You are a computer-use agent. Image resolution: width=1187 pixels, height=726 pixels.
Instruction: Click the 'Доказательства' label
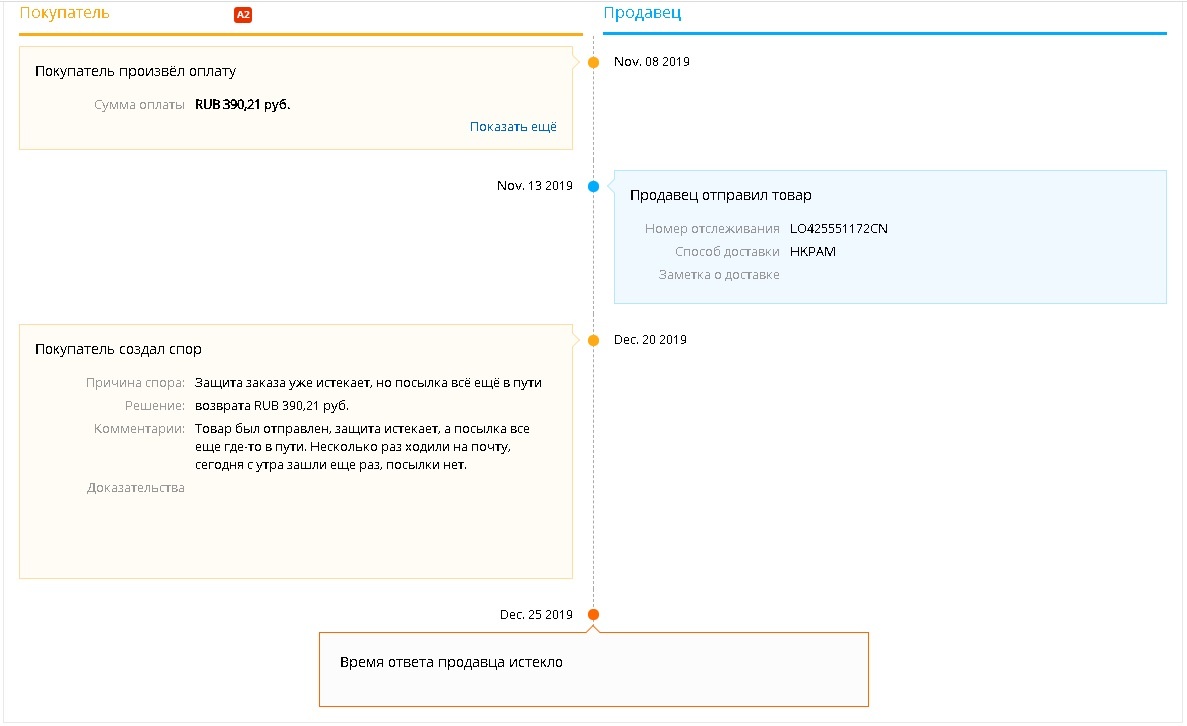pos(136,488)
